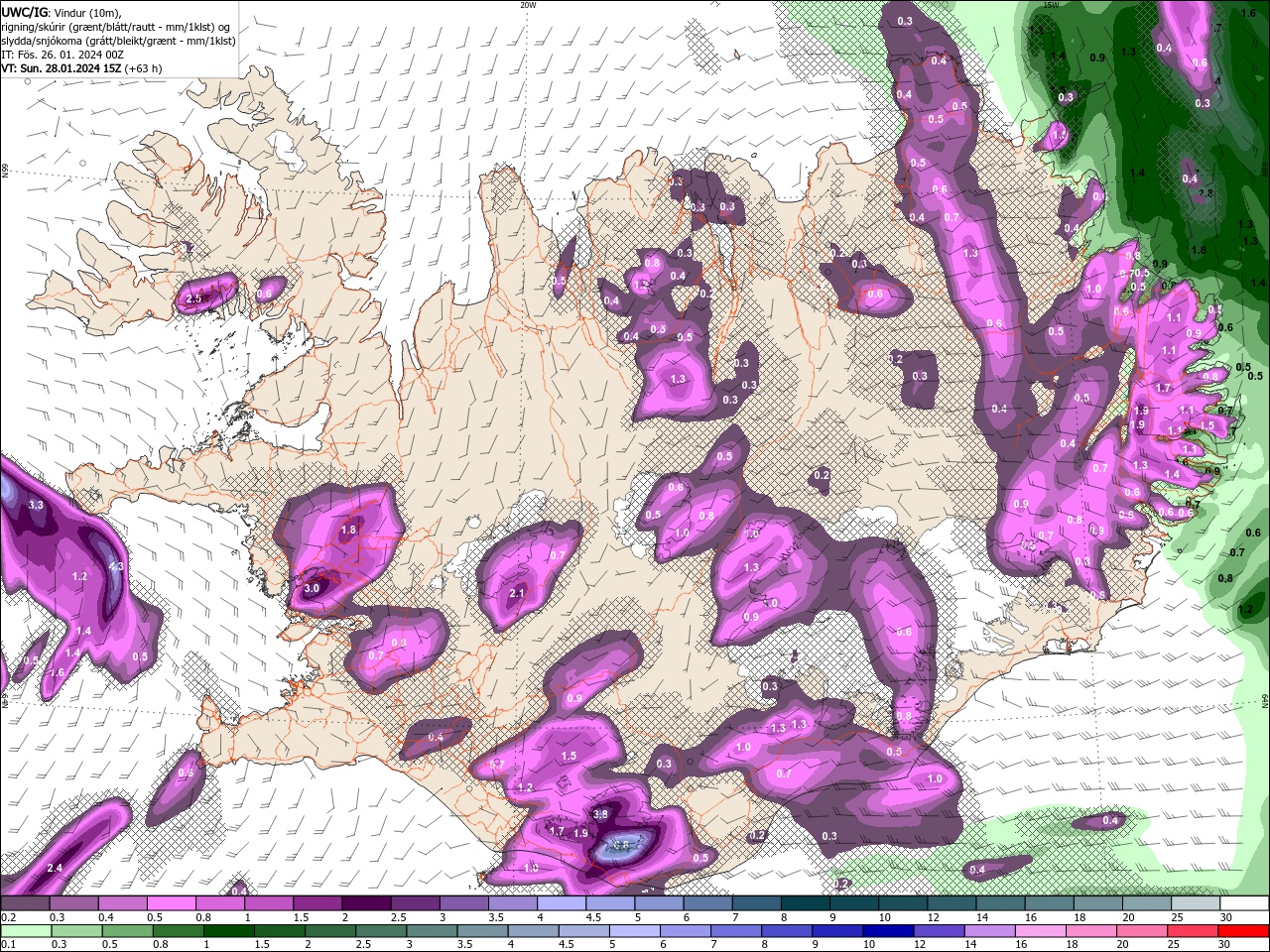Select the darkest purple snow swatch between 2 and 2.5
1270x952 pixels.
coord(366,903)
